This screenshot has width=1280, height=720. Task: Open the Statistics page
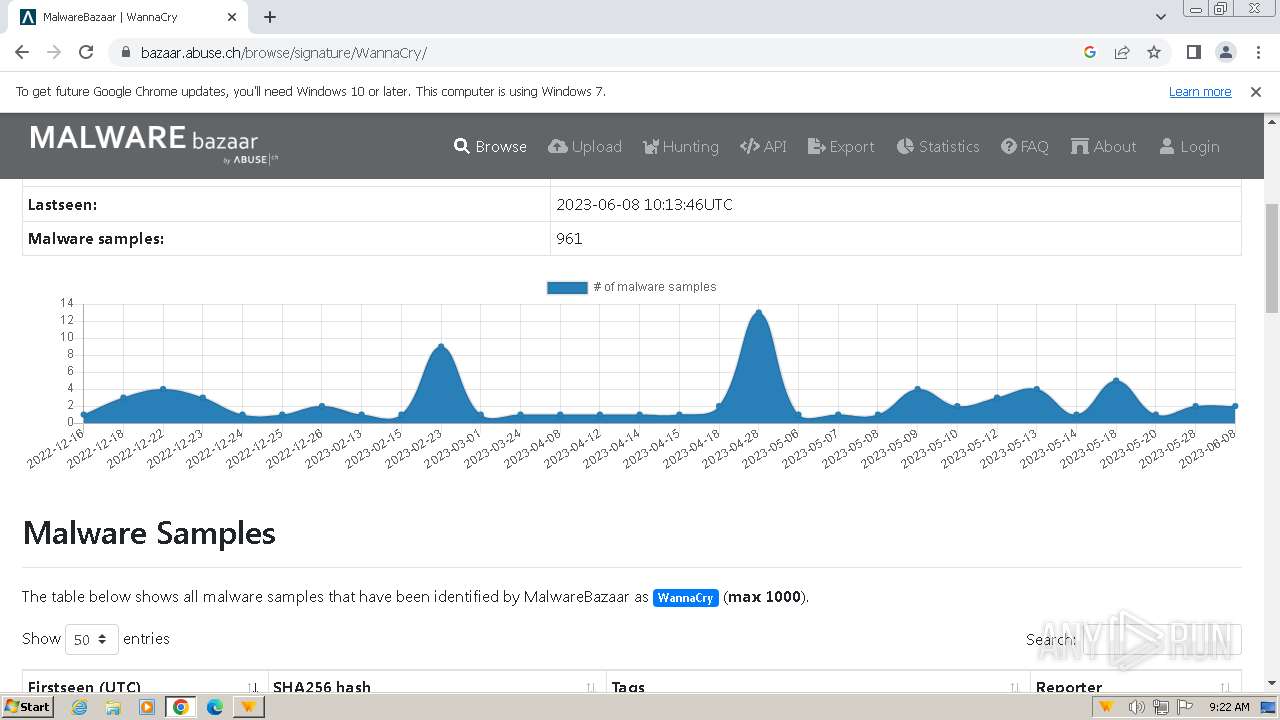pyautogui.click(x=938, y=146)
